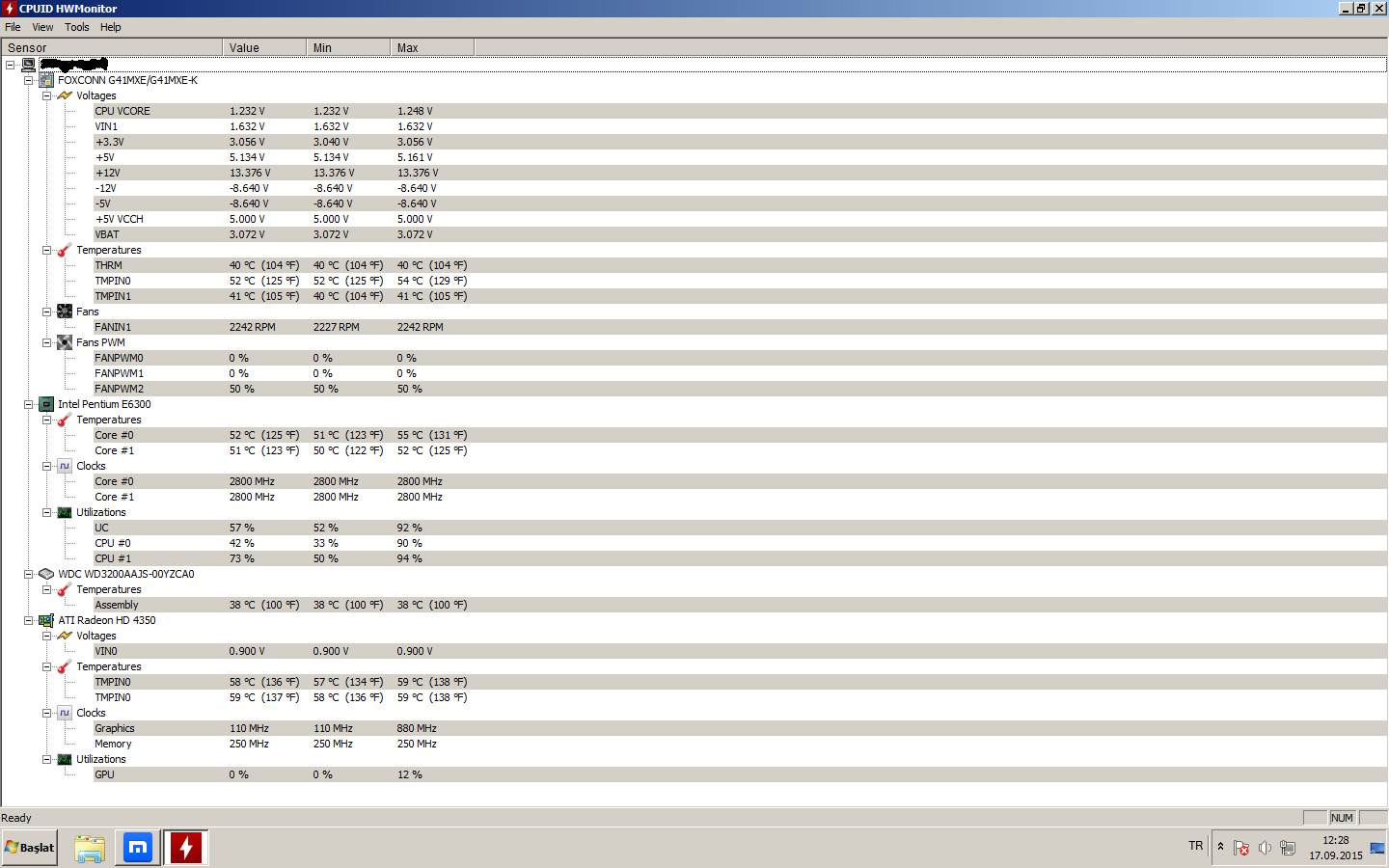Click the motherboard Temperatures thermometer icon

click(x=65, y=250)
